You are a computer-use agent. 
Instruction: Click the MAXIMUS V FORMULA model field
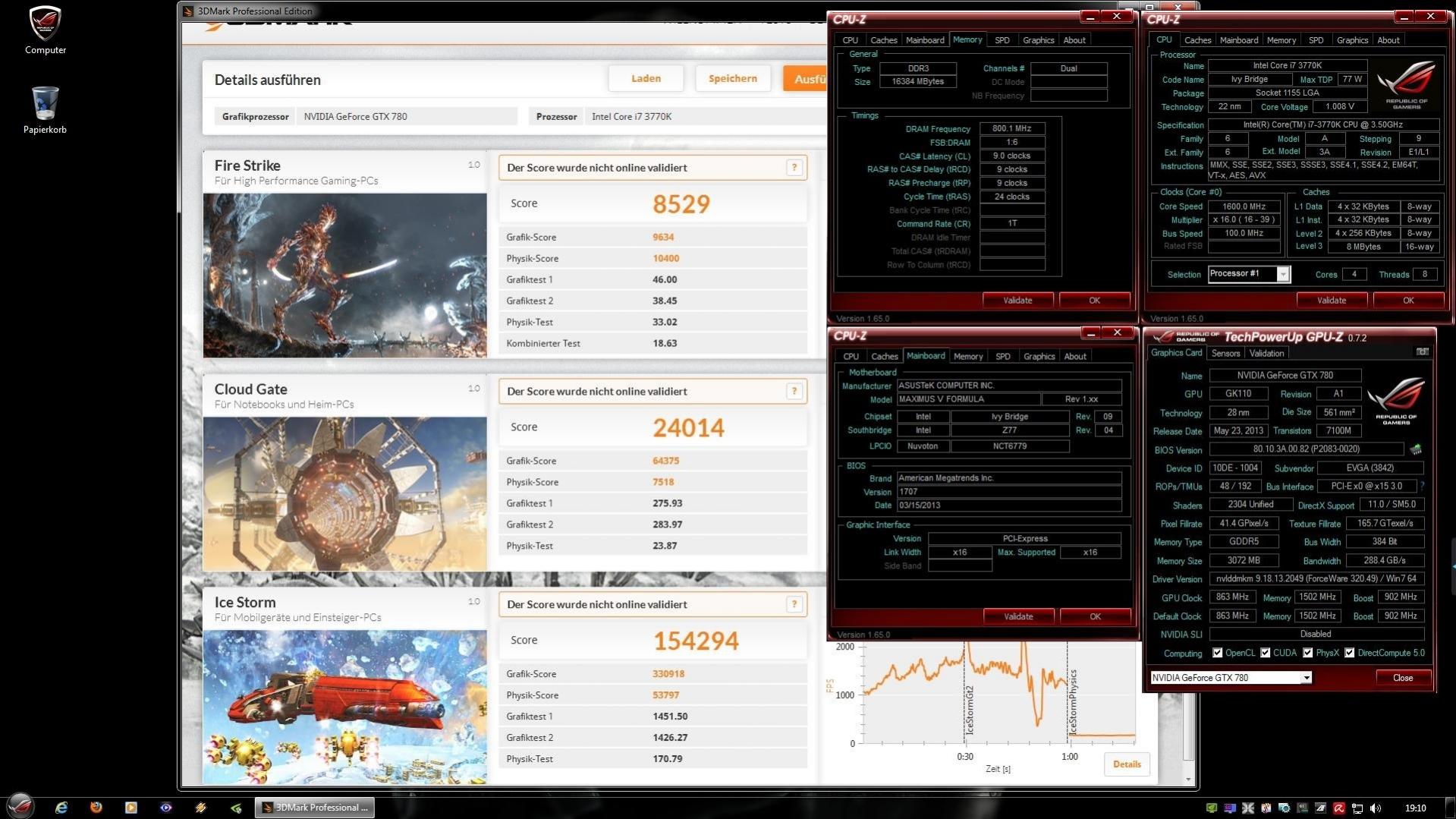pos(968,399)
